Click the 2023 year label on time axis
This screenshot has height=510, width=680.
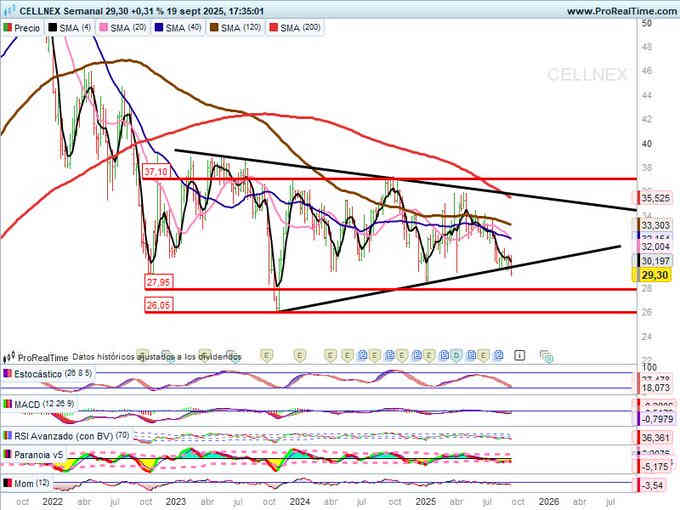pyautogui.click(x=176, y=502)
